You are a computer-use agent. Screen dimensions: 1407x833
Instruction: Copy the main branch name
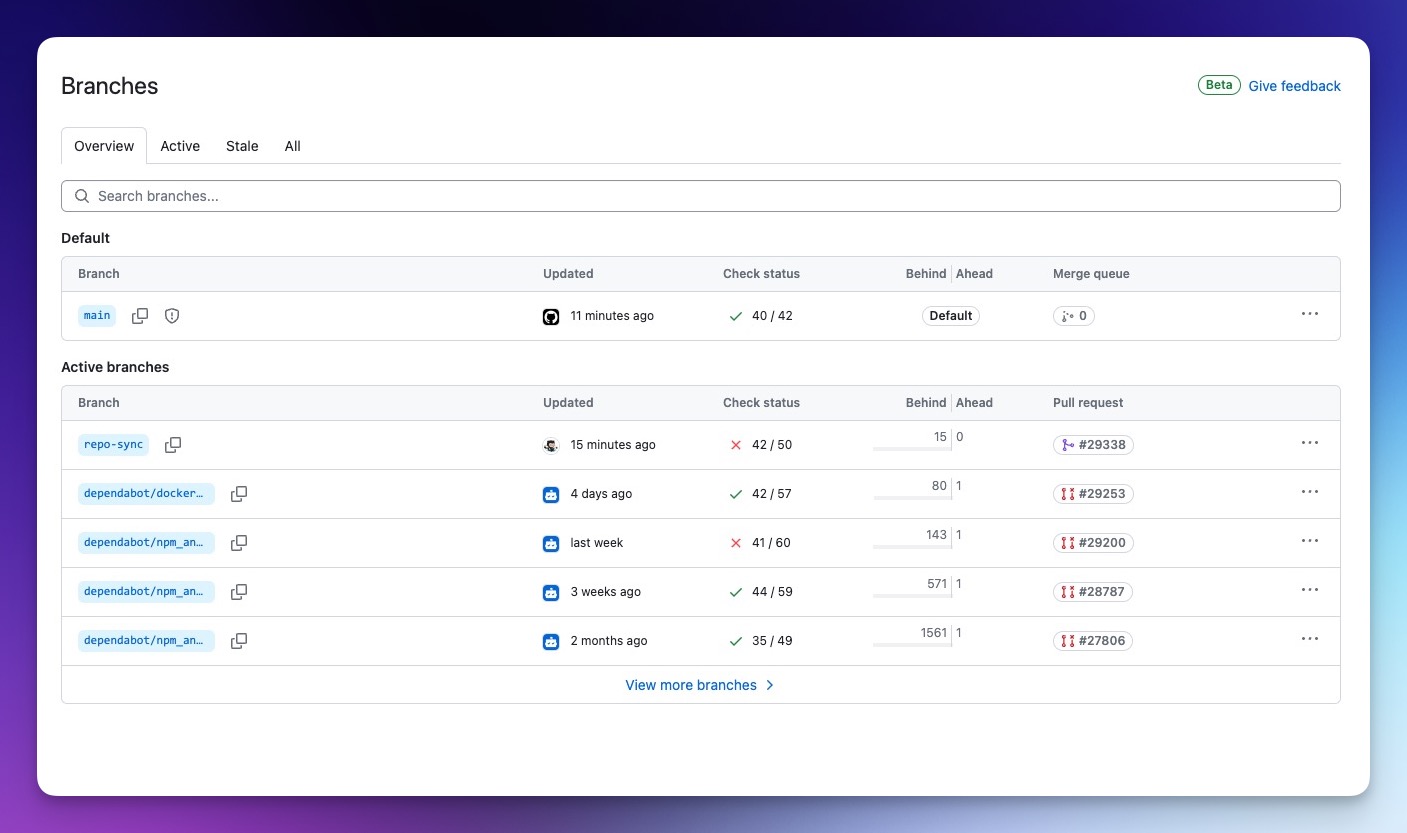click(140, 316)
